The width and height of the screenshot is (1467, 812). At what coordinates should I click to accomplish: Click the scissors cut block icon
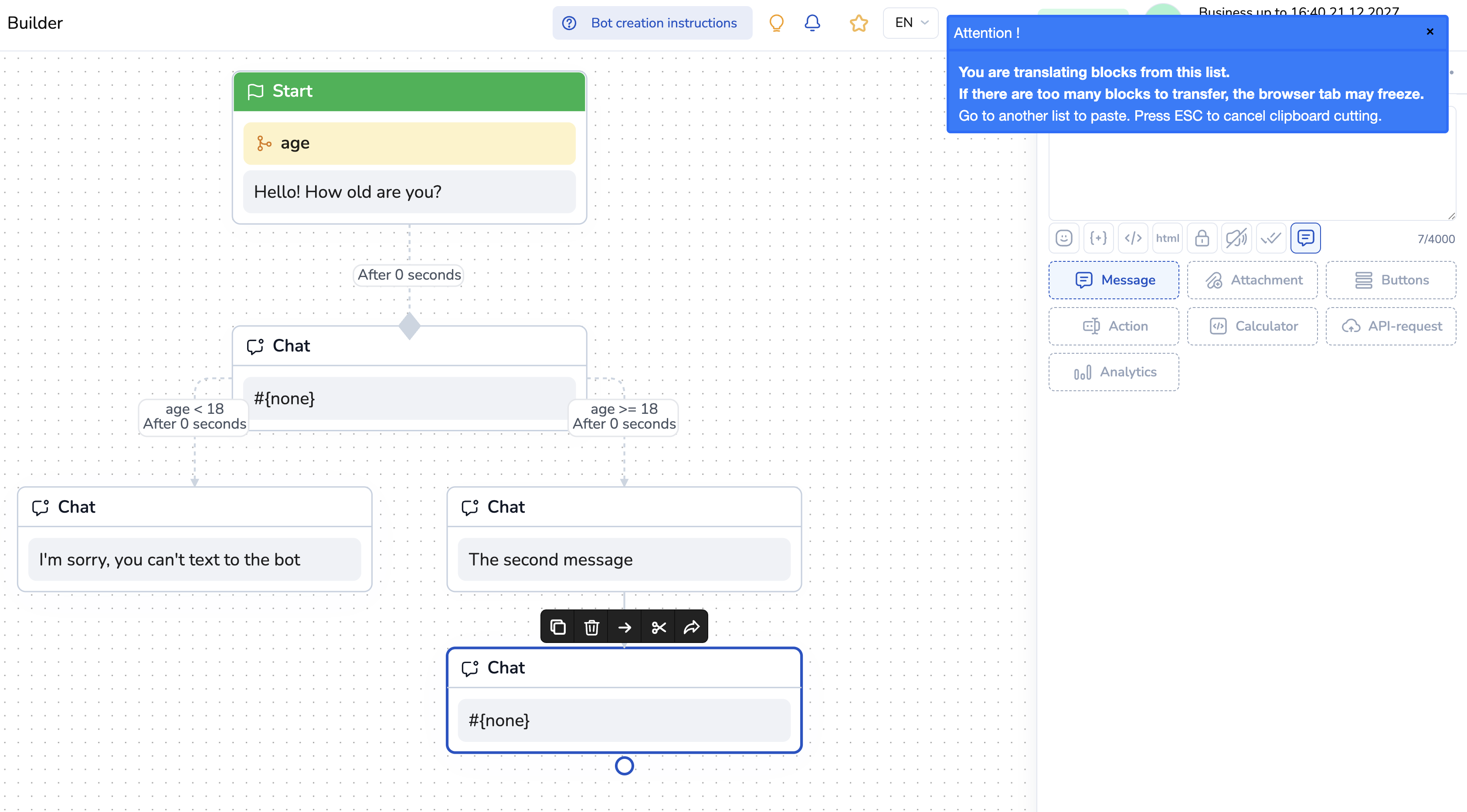point(659,627)
